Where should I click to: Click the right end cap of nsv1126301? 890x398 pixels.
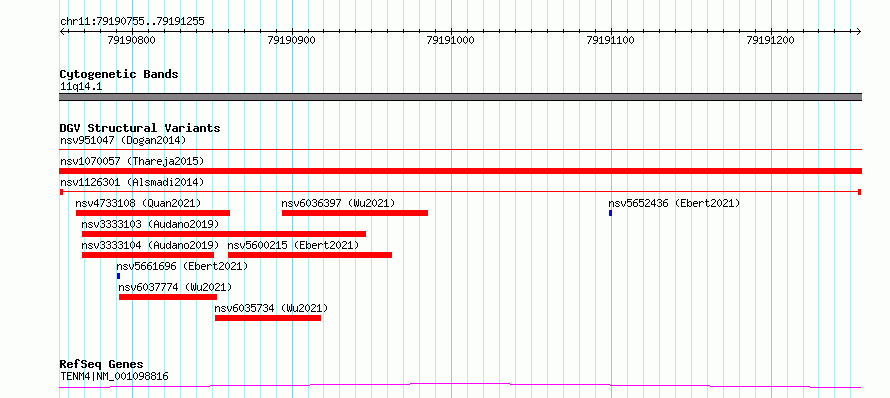click(860, 192)
